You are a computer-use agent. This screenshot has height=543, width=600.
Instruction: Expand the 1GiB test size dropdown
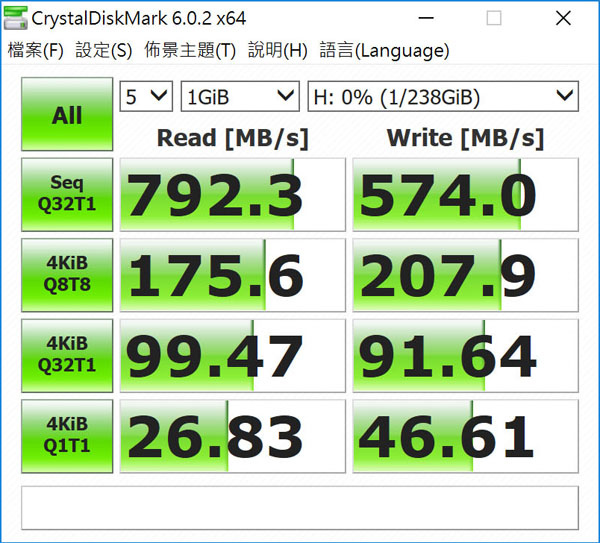[240, 96]
